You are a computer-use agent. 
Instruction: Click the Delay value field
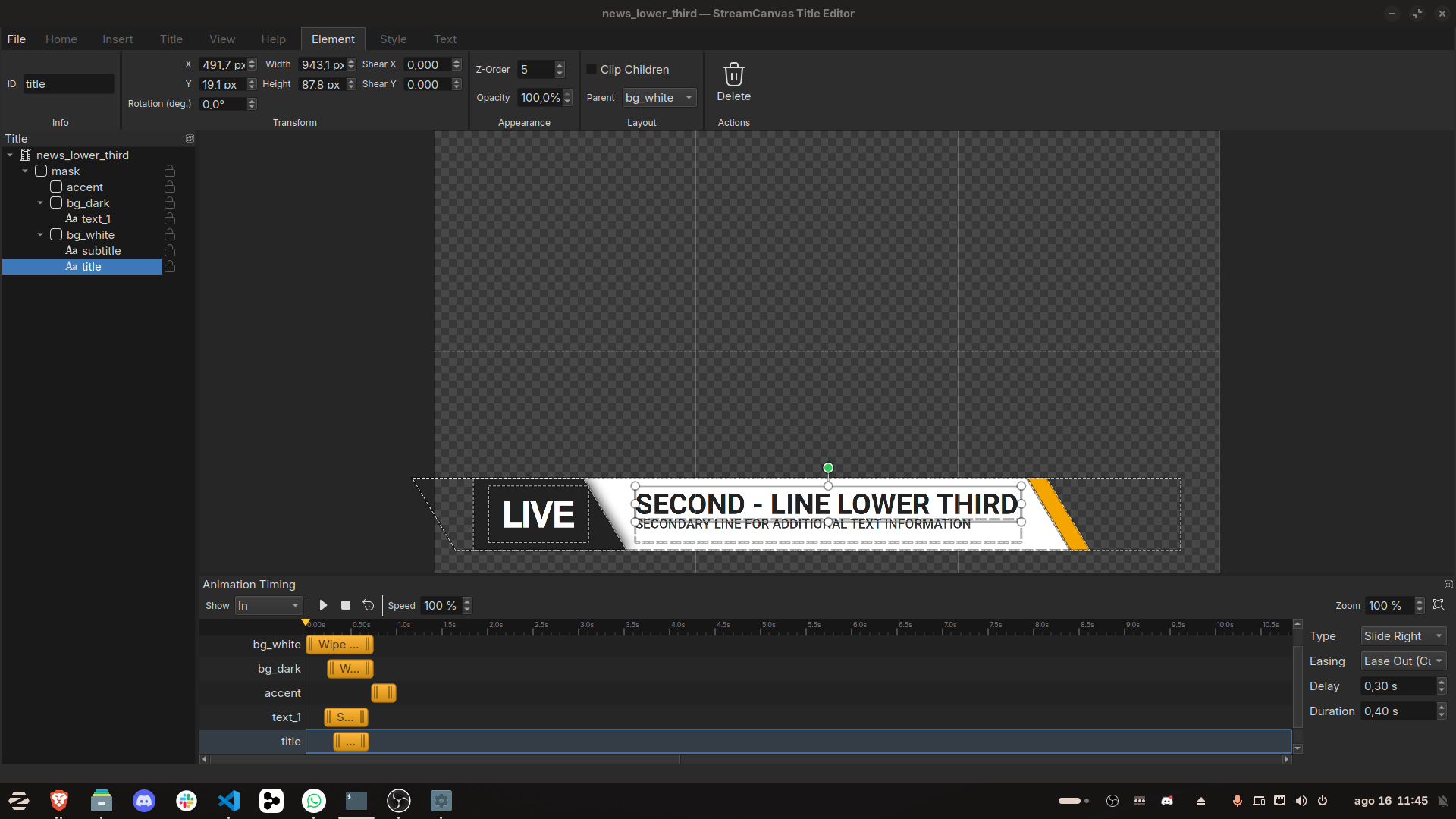[1398, 686]
